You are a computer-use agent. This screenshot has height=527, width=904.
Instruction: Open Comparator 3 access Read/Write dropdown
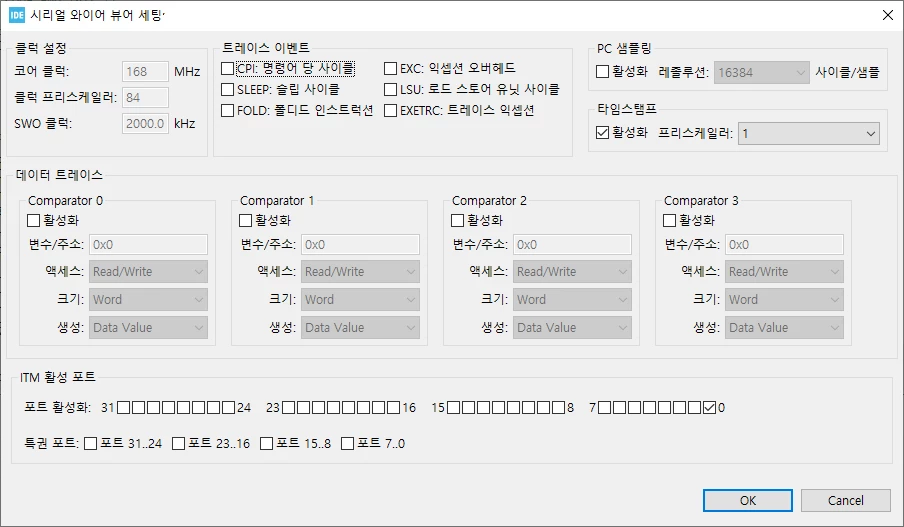tap(784, 272)
